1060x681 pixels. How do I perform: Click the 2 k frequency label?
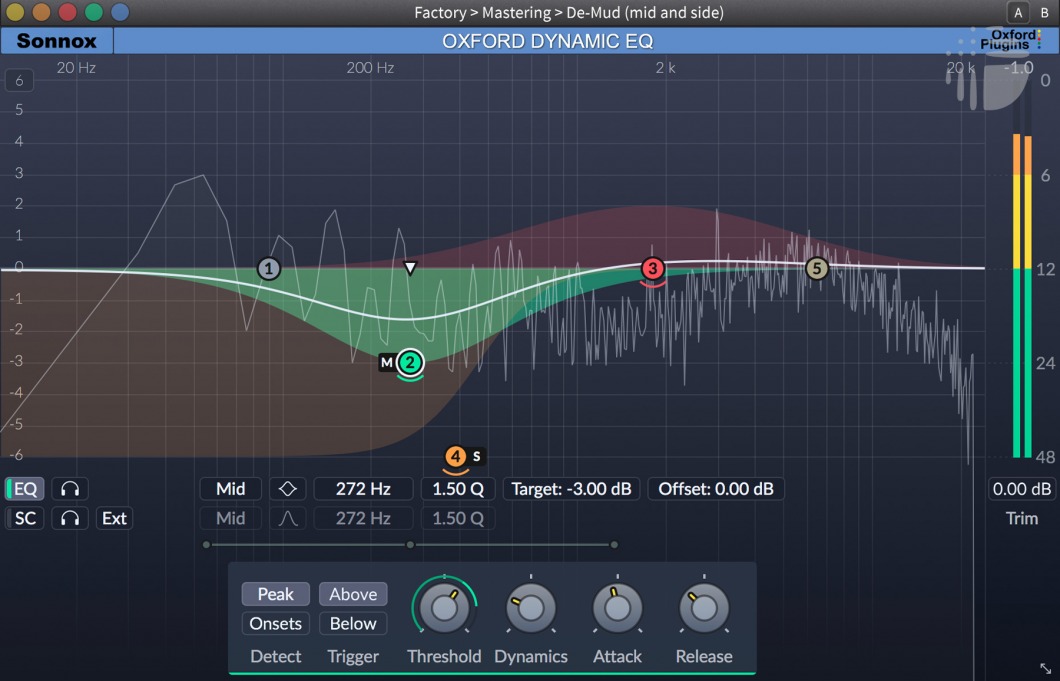click(x=665, y=68)
